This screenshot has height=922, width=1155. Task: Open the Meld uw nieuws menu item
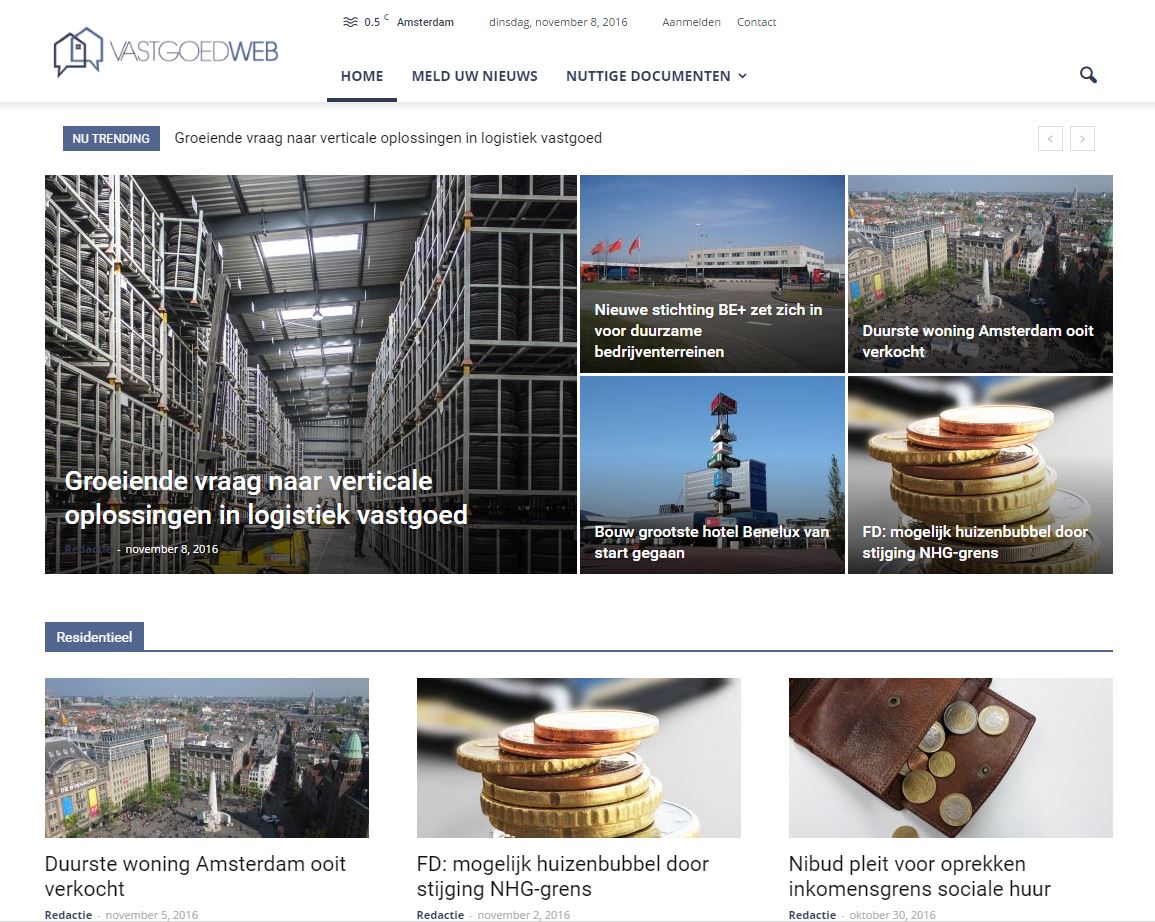474,76
